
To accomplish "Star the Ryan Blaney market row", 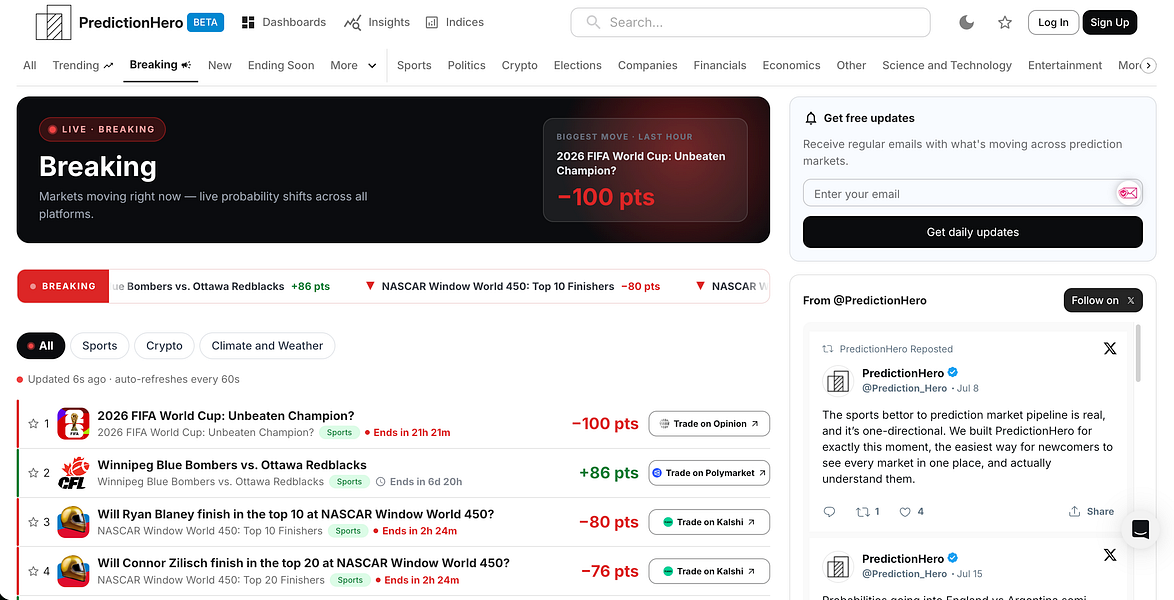I will tap(33, 521).
